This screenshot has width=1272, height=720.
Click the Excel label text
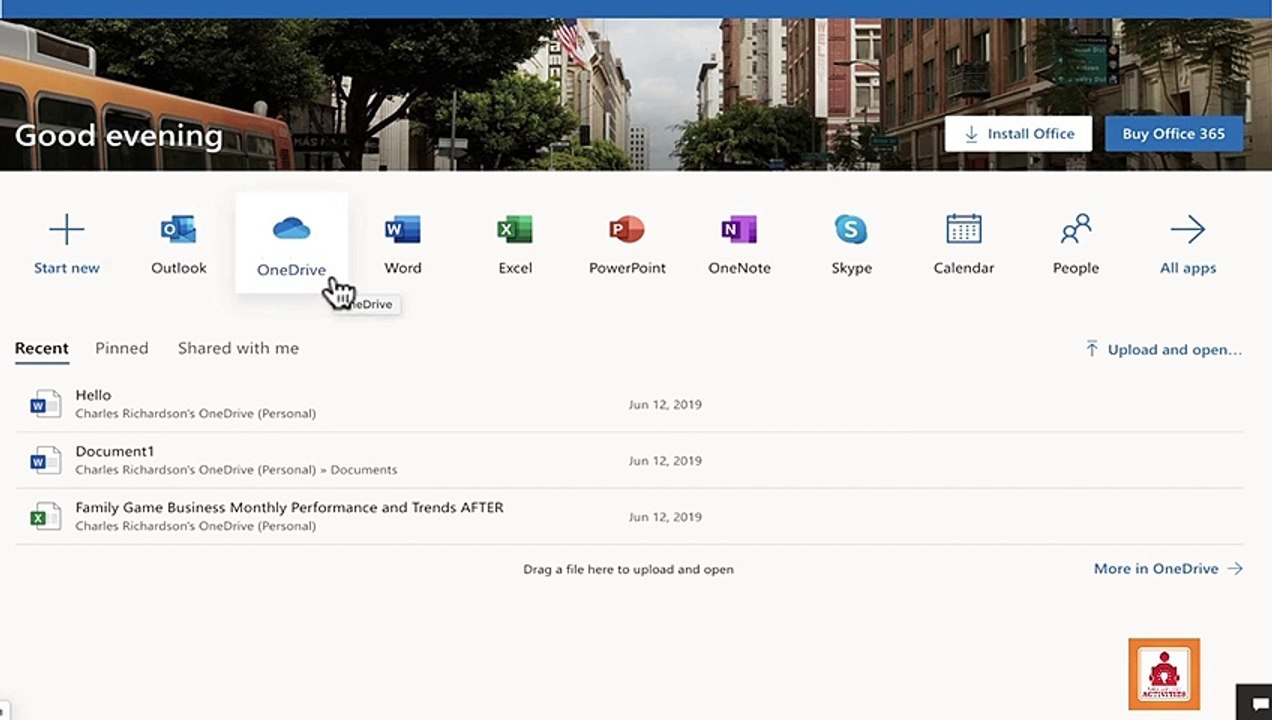point(515,268)
